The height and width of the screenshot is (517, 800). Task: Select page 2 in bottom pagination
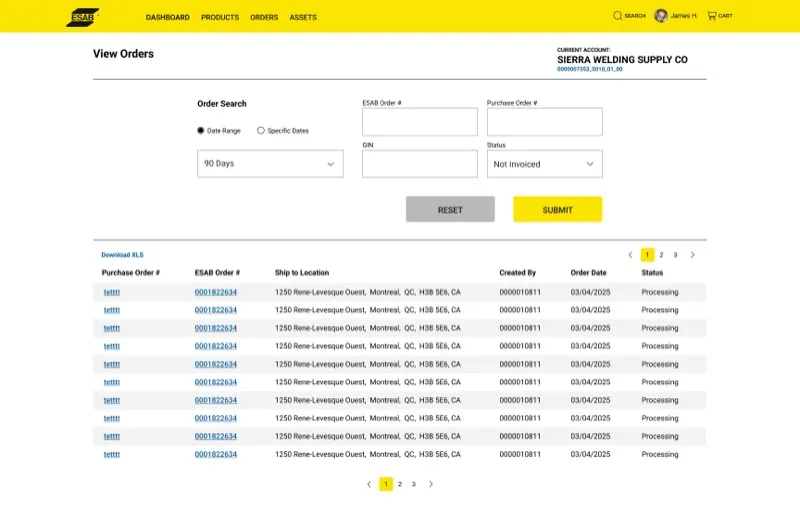click(400, 484)
